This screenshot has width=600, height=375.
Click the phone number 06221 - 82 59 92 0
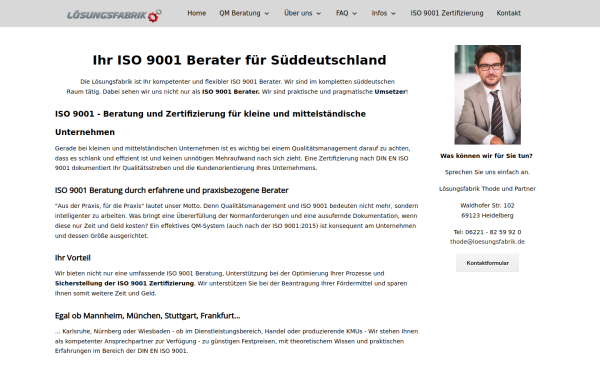coord(493,232)
